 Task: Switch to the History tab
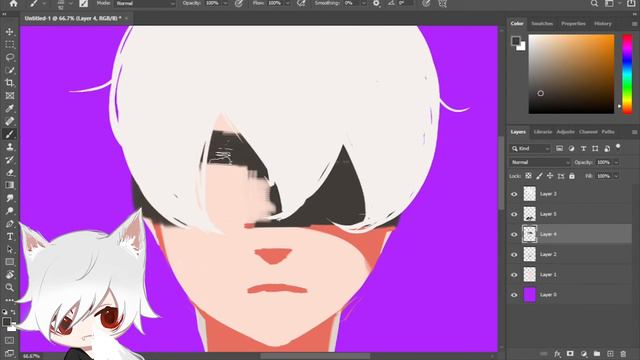coord(602,24)
